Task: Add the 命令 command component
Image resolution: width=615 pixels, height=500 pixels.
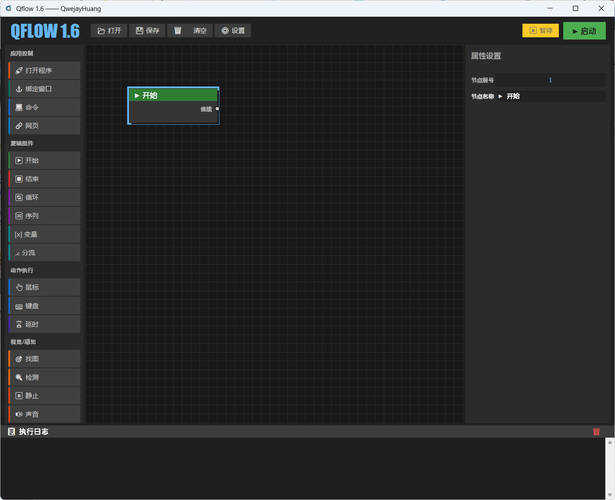Action: click(x=44, y=107)
